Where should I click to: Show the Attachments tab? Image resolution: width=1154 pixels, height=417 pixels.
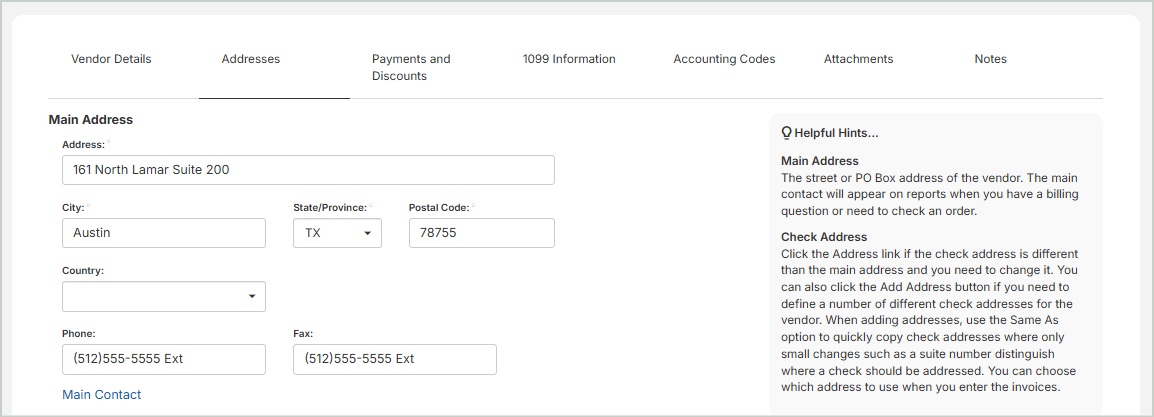pyautogui.click(x=858, y=59)
